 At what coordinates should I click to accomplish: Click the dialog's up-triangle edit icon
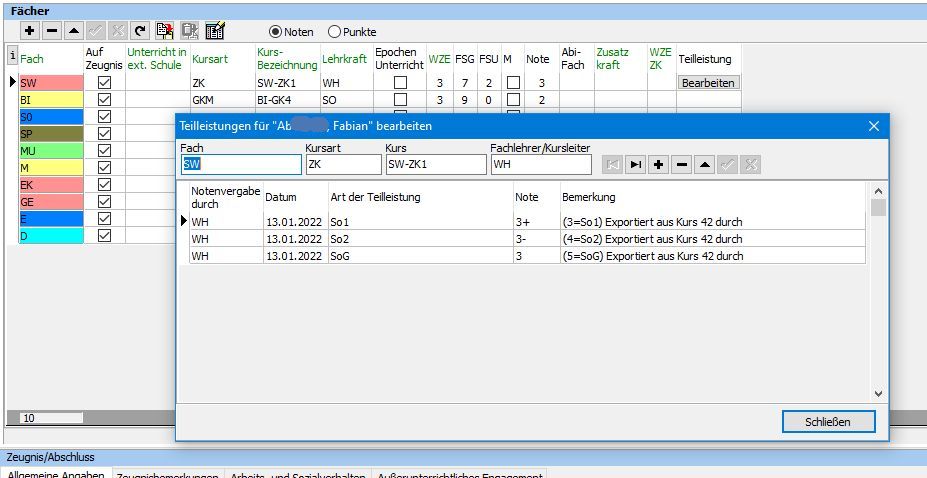pos(704,165)
